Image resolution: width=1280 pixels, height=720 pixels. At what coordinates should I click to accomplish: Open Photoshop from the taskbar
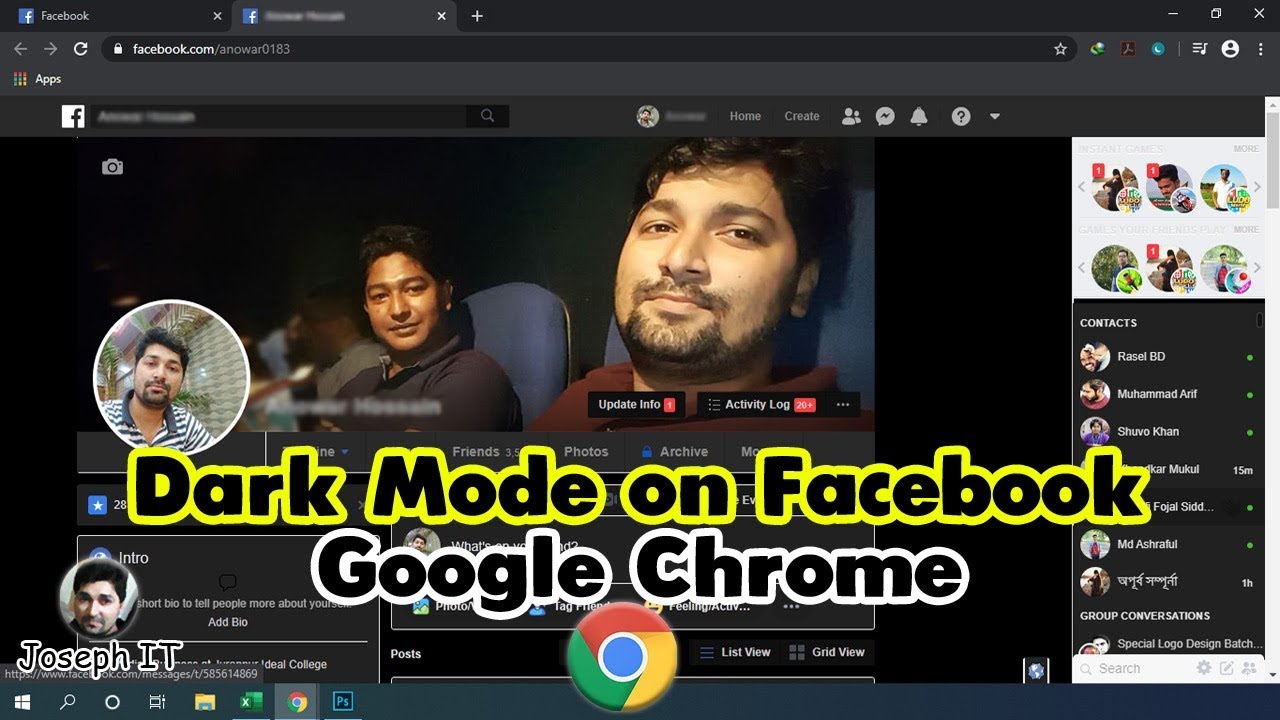coord(343,702)
